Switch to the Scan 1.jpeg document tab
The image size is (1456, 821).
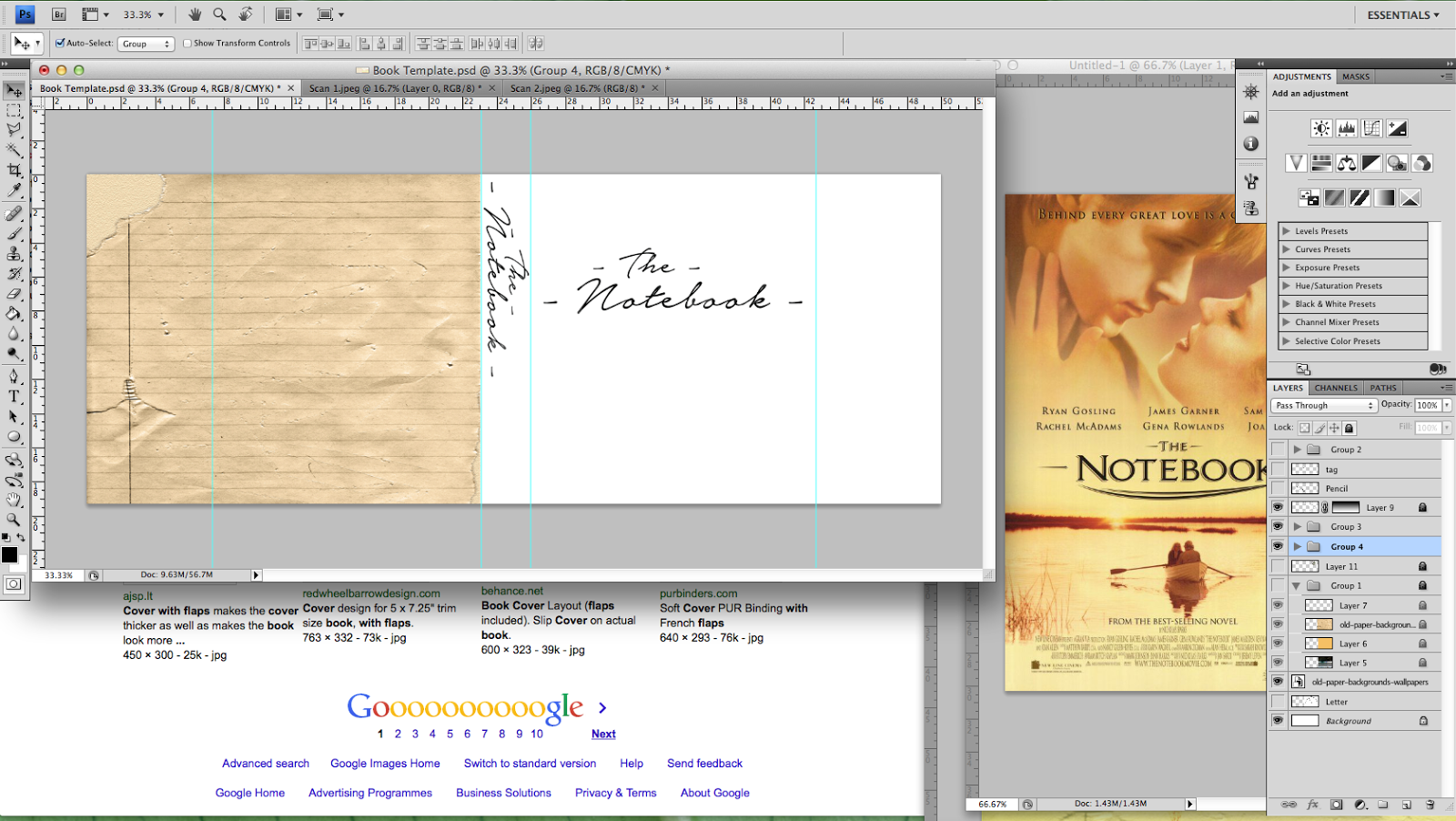[x=396, y=88]
